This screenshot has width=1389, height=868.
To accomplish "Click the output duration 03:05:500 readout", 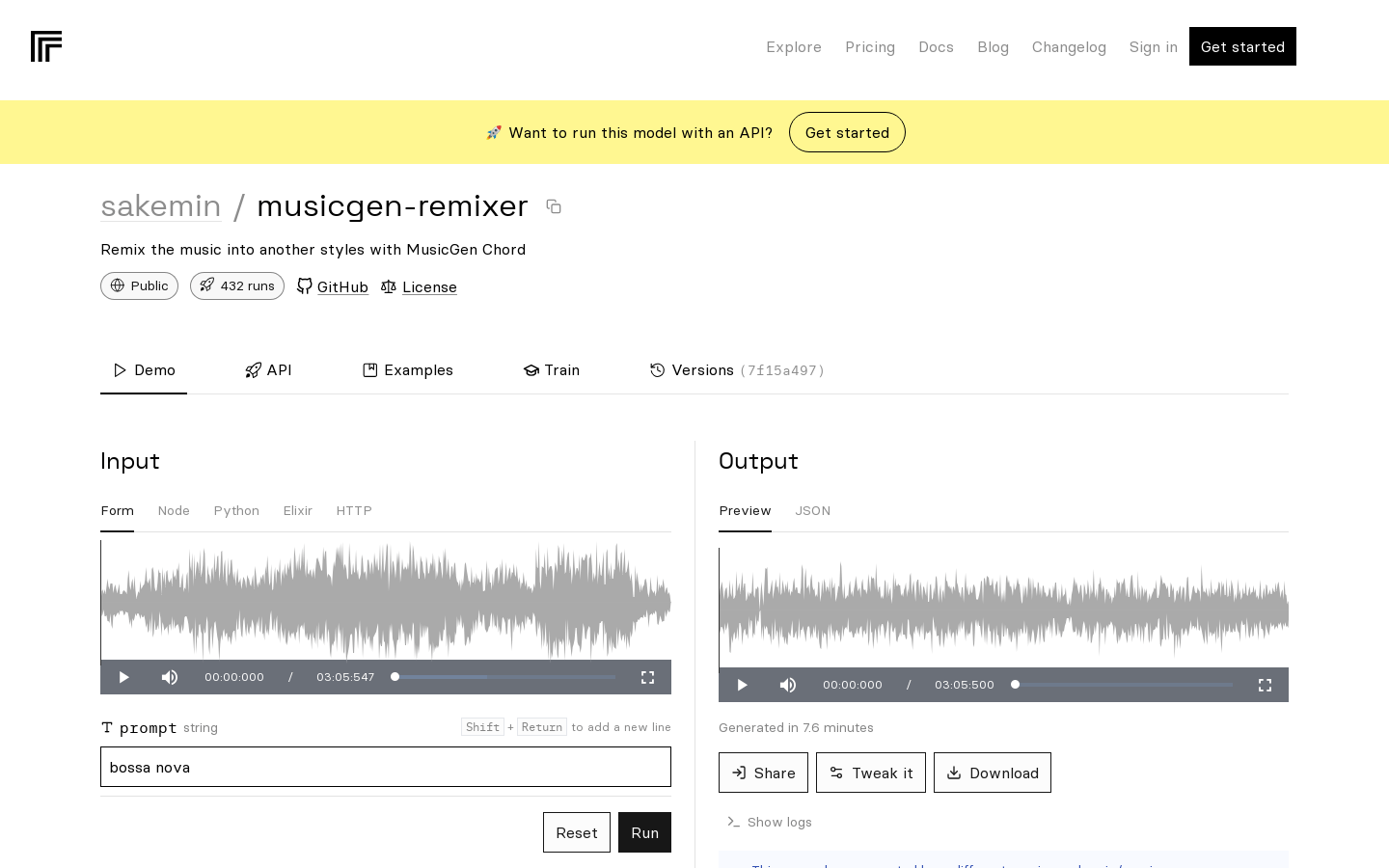I will tap(965, 685).
